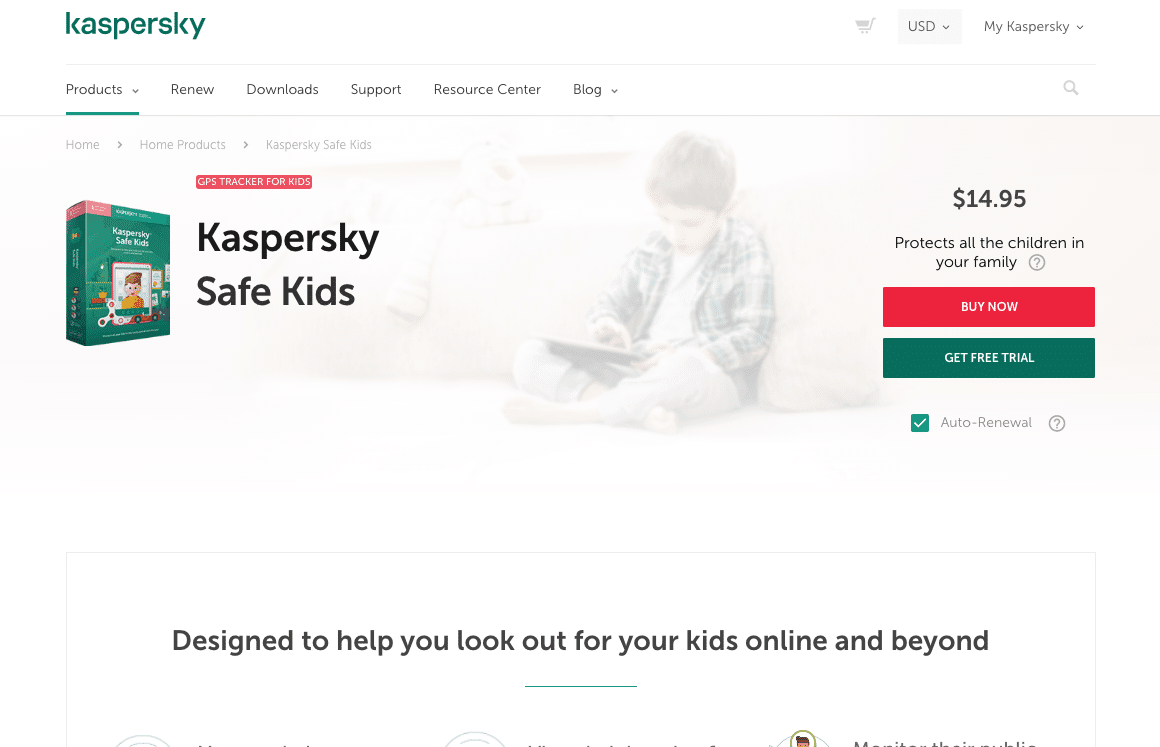Click the help icon beside Auto-Renewal
Screen dimensions: 1160x747
point(1057,423)
